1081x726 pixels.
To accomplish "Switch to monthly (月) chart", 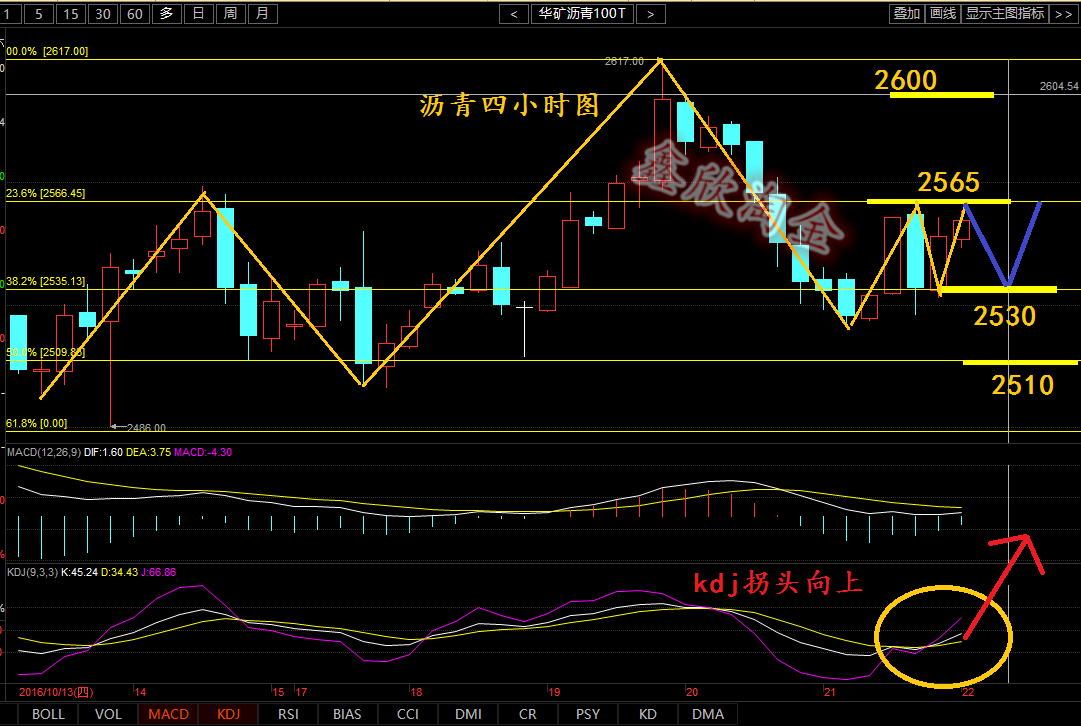I will 262,13.
